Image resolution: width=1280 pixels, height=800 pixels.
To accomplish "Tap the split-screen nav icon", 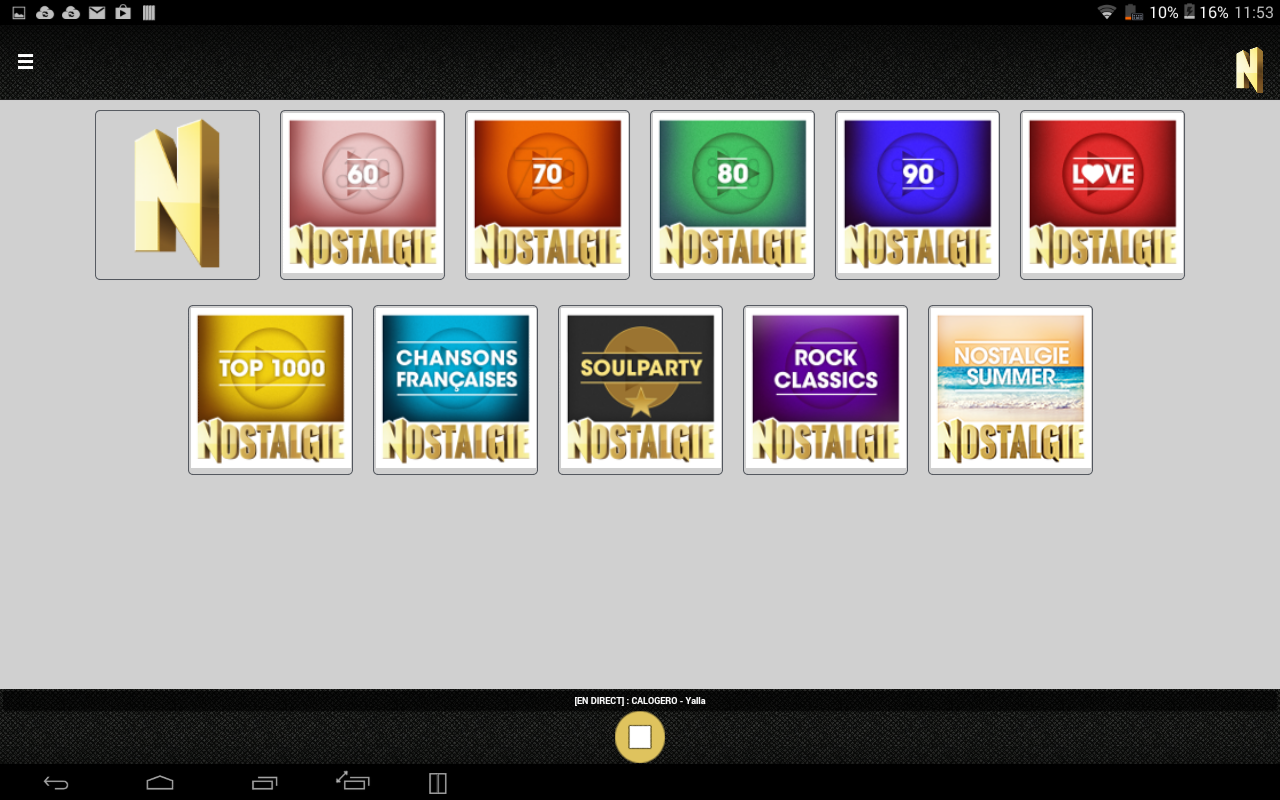I will pos(437,783).
